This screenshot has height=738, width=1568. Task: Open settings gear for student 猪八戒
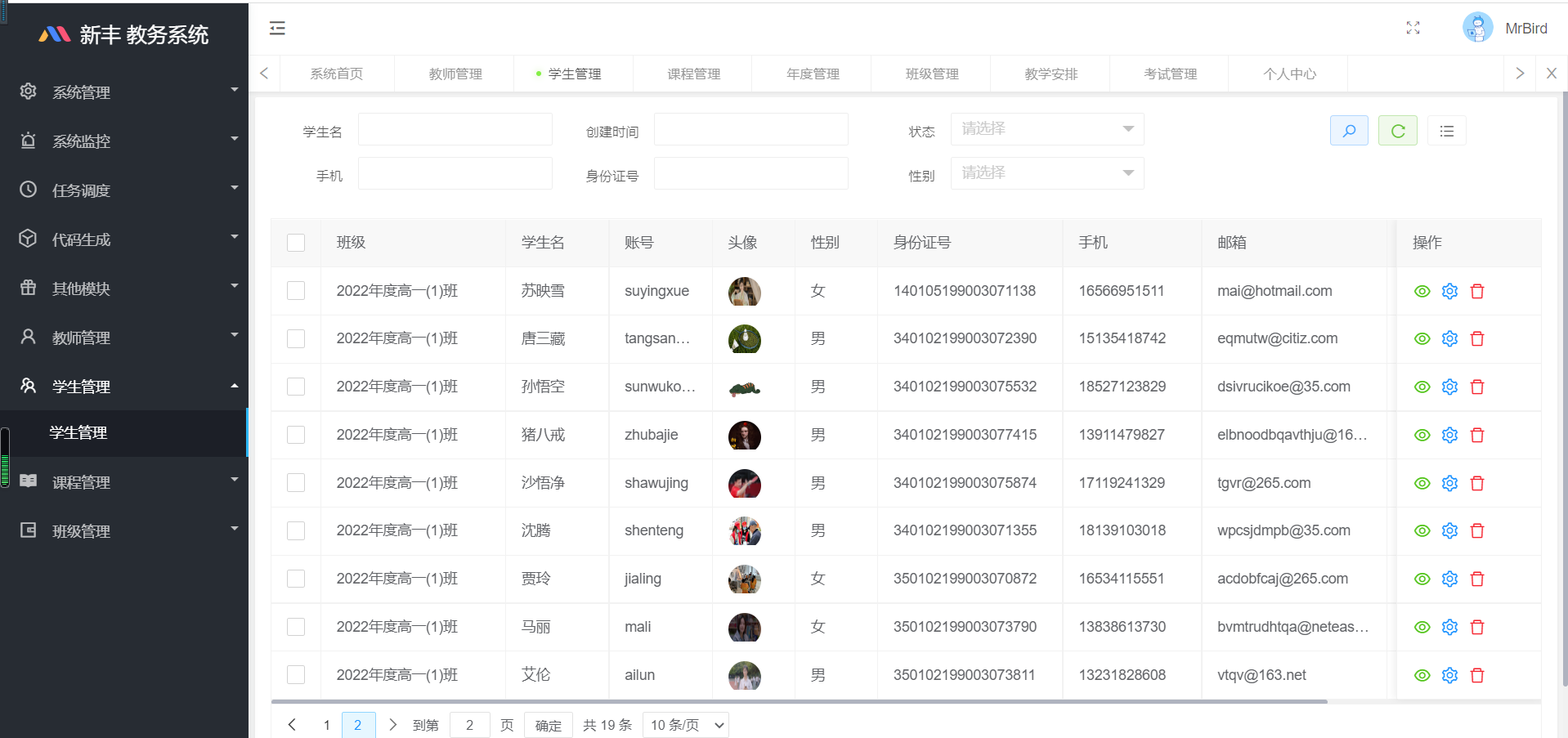tap(1450, 436)
